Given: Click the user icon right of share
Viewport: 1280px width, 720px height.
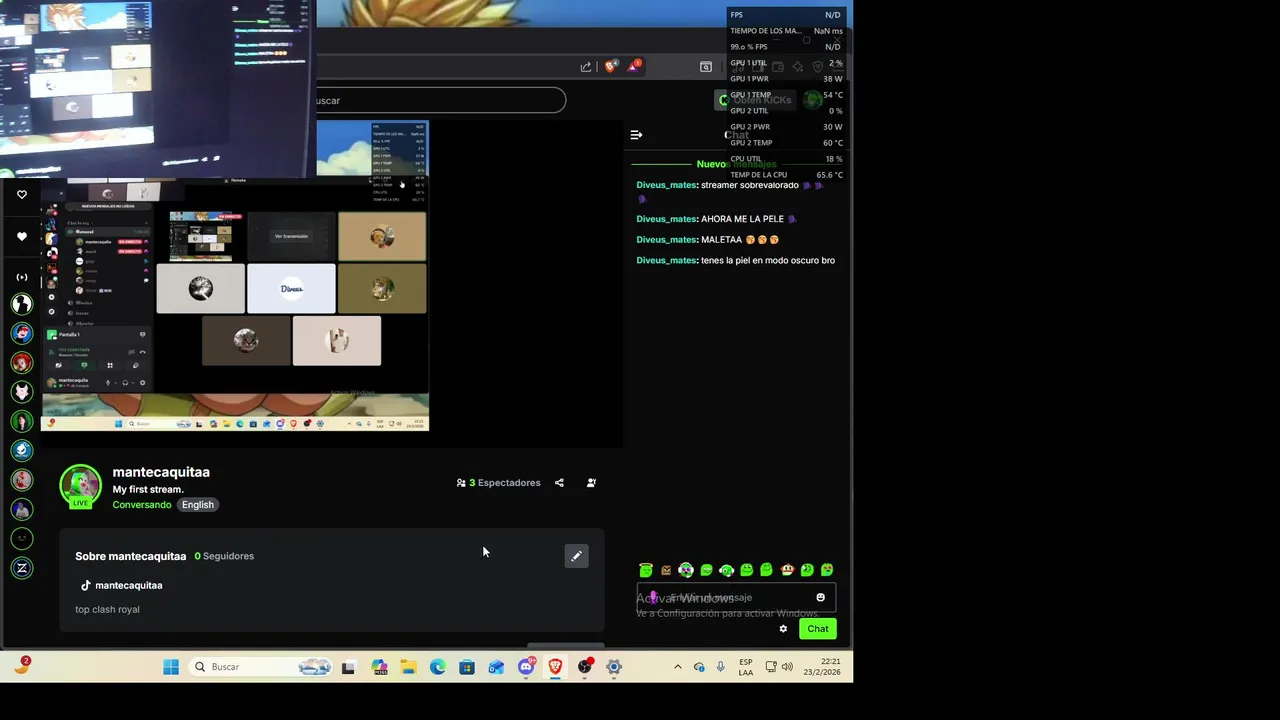Looking at the screenshot, I should tap(591, 483).
